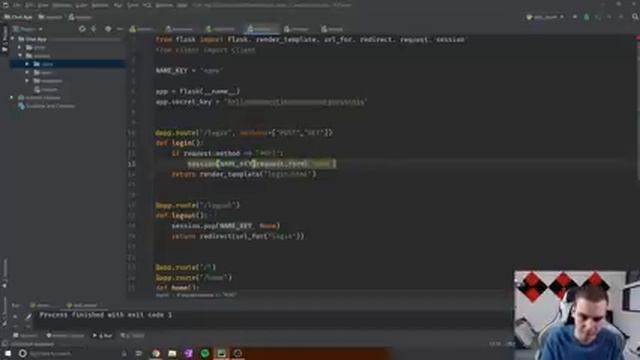Click return render_template login line
This screenshot has width=640, height=360.
click(x=244, y=174)
